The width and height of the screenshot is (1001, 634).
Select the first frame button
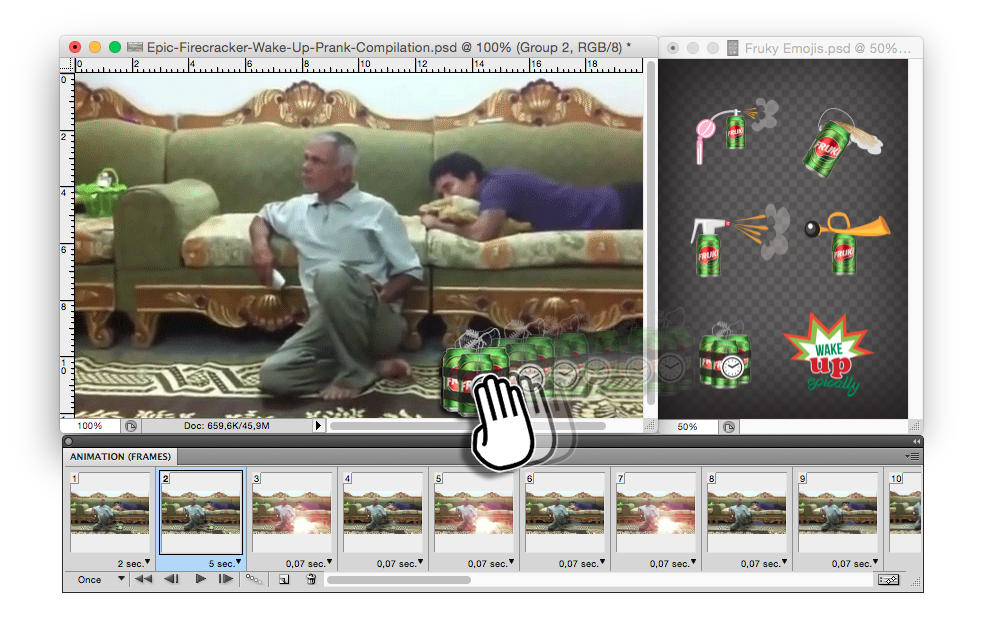tap(143, 579)
